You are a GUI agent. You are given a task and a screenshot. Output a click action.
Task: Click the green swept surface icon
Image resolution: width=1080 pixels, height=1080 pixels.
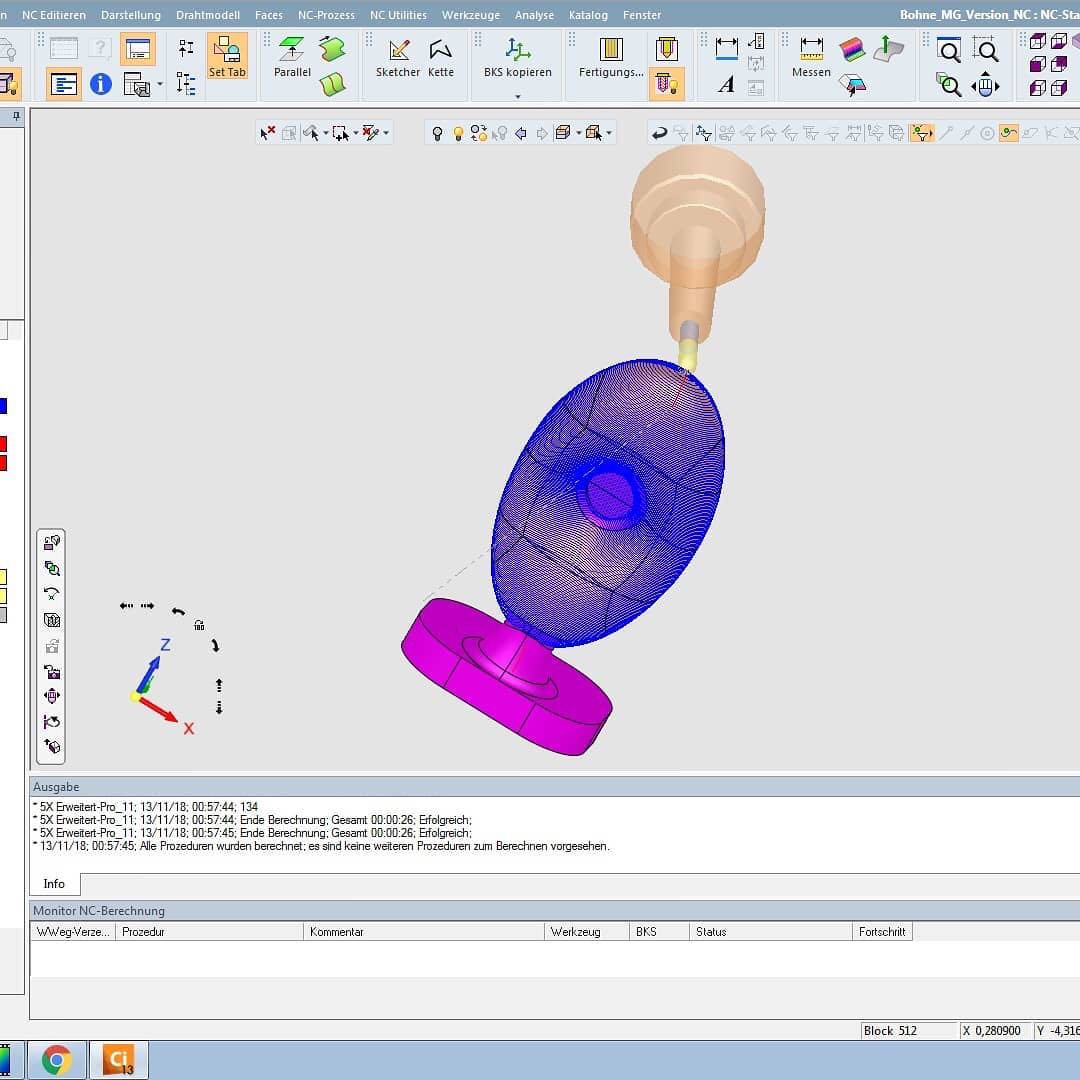pyautogui.click(x=332, y=49)
